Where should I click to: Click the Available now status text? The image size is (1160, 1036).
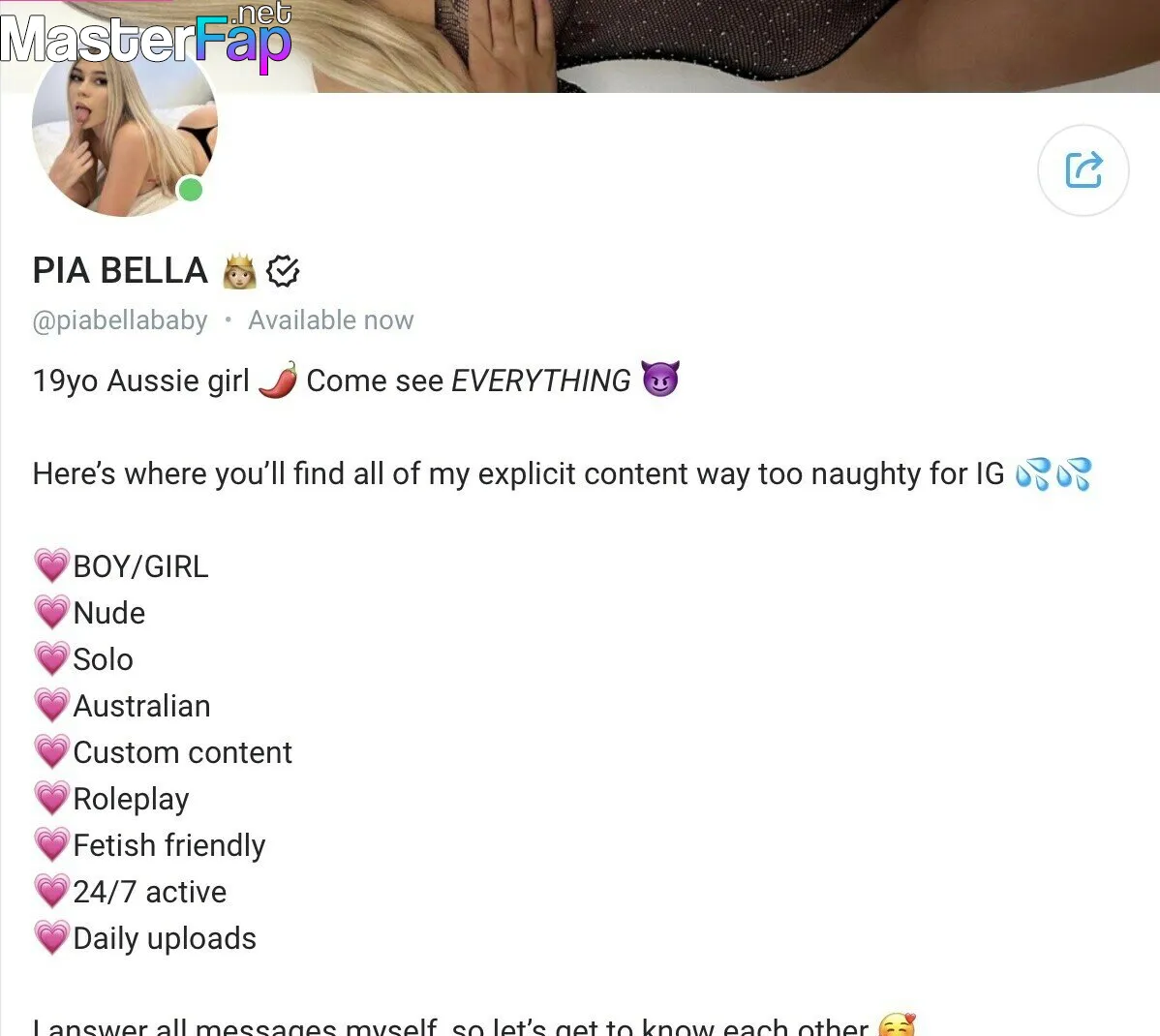pyautogui.click(x=331, y=320)
